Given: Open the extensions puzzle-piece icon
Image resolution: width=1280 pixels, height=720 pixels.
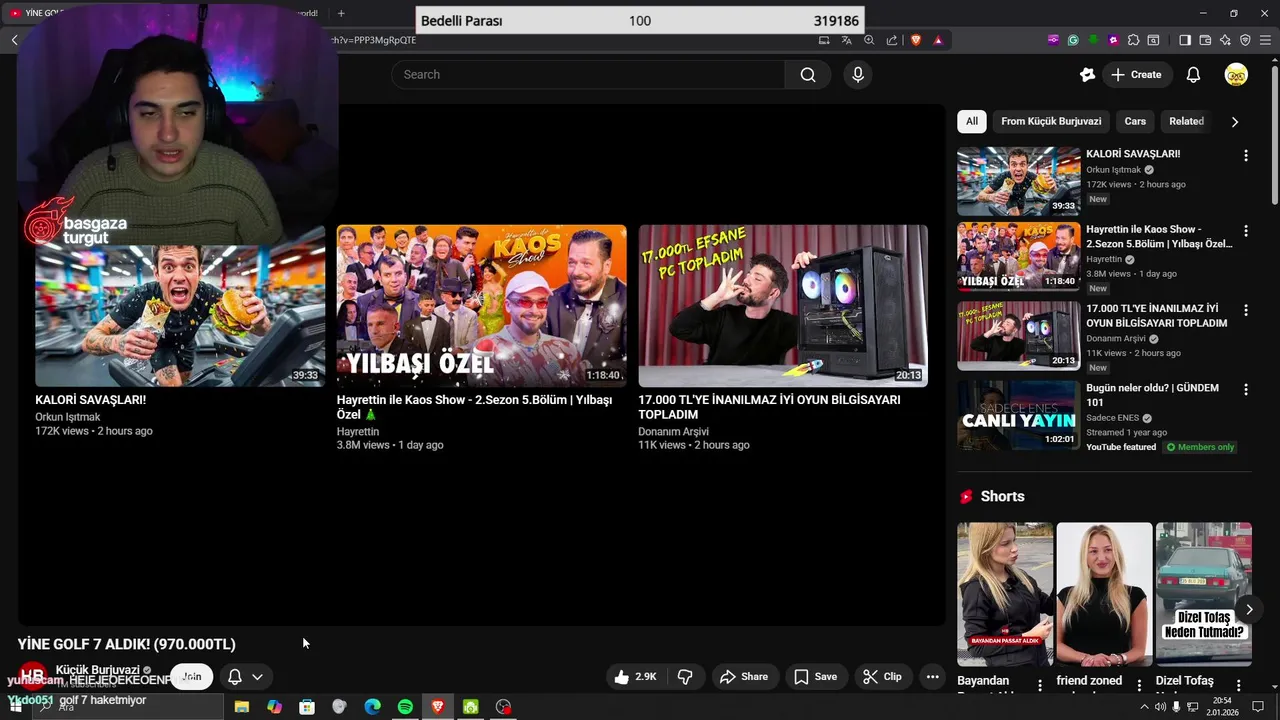Looking at the screenshot, I should point(1133,40).
